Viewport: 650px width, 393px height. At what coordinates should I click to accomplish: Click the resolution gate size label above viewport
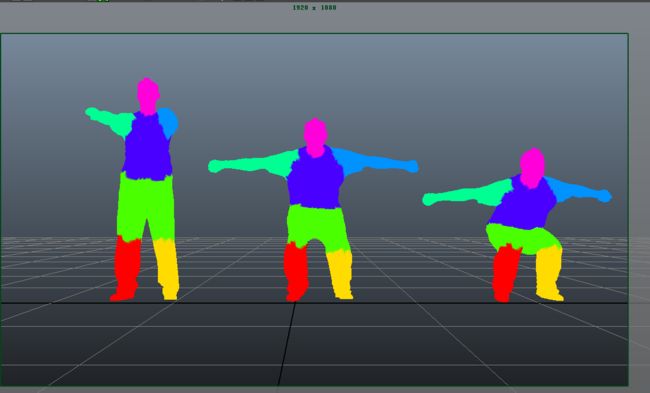[x=314, y=7]
